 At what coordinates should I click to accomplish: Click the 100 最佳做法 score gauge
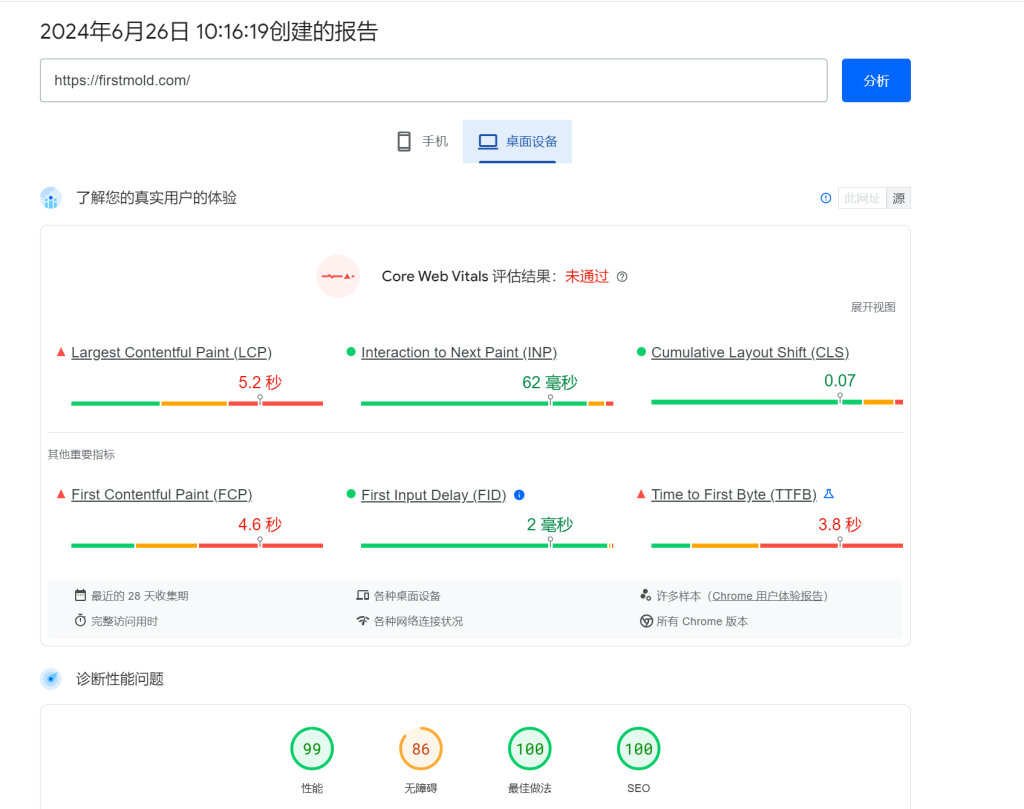pyautogui.click(x=529, y=749)
